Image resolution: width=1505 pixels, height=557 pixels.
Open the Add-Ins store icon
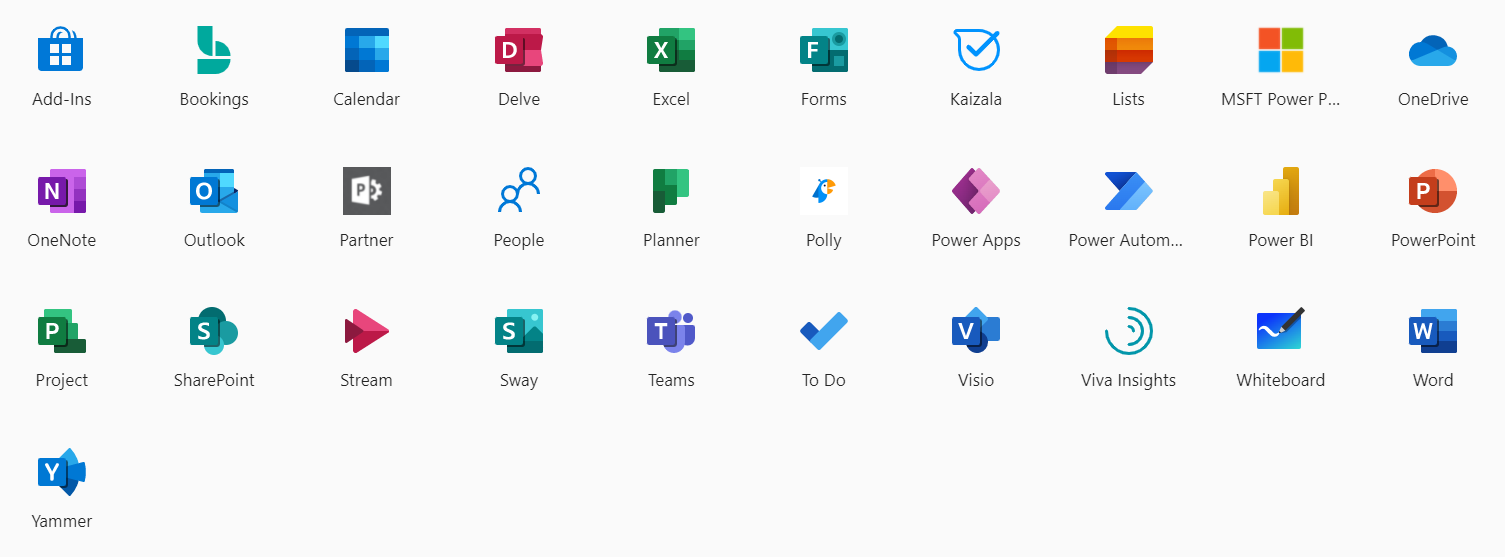(x=61, y=50)
